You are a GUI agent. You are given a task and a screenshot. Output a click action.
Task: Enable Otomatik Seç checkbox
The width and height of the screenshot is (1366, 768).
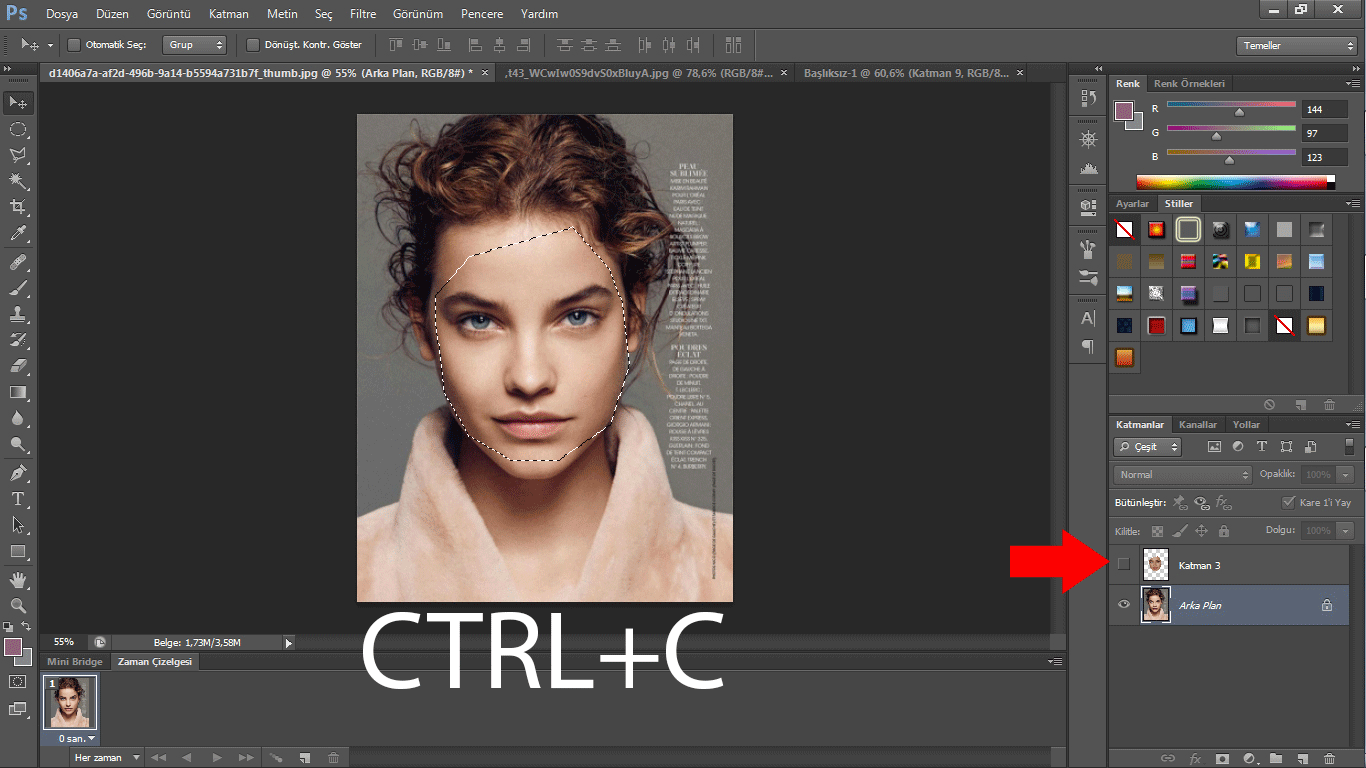74,45
